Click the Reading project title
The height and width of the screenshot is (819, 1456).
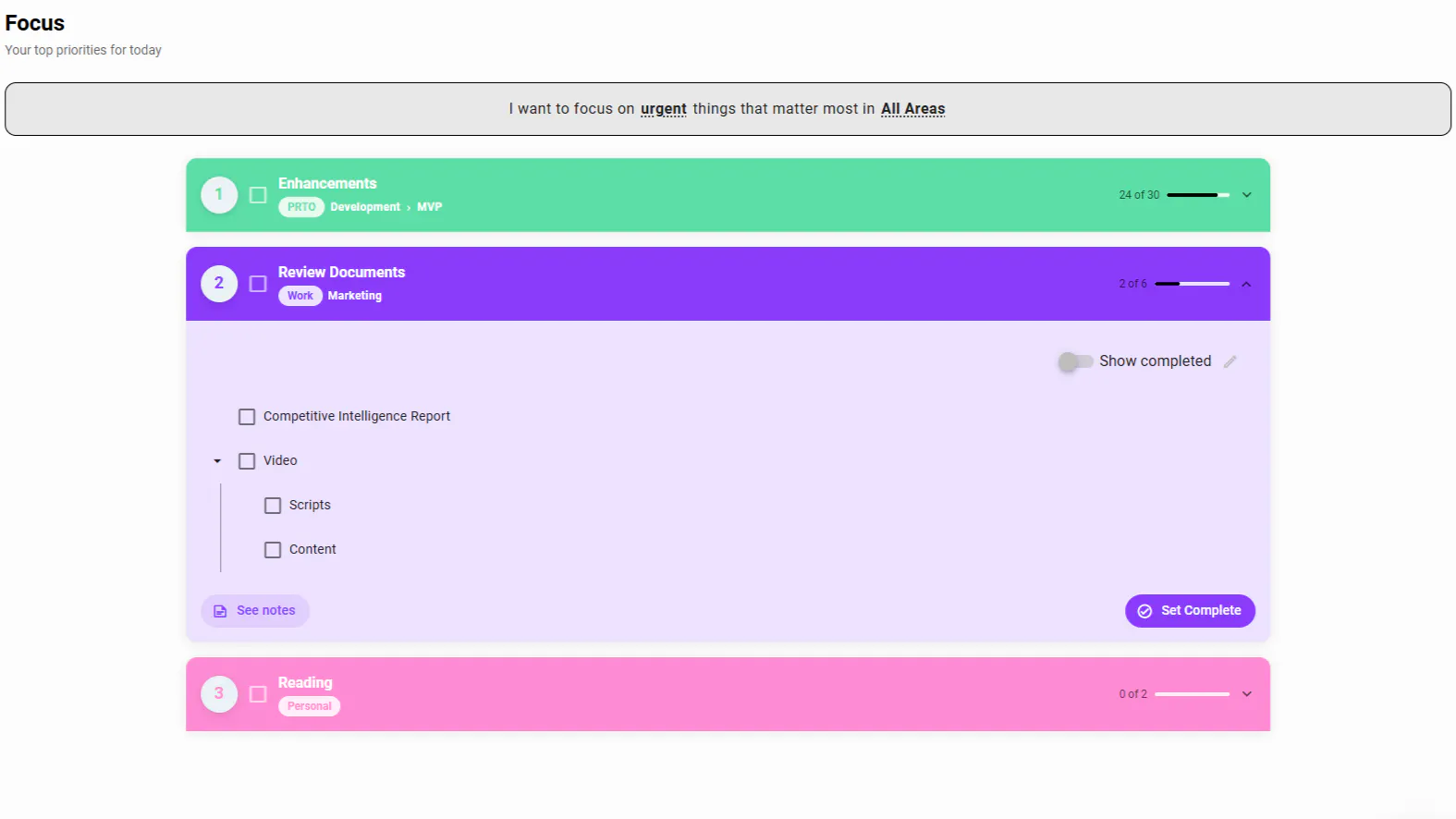click(305, 683)
